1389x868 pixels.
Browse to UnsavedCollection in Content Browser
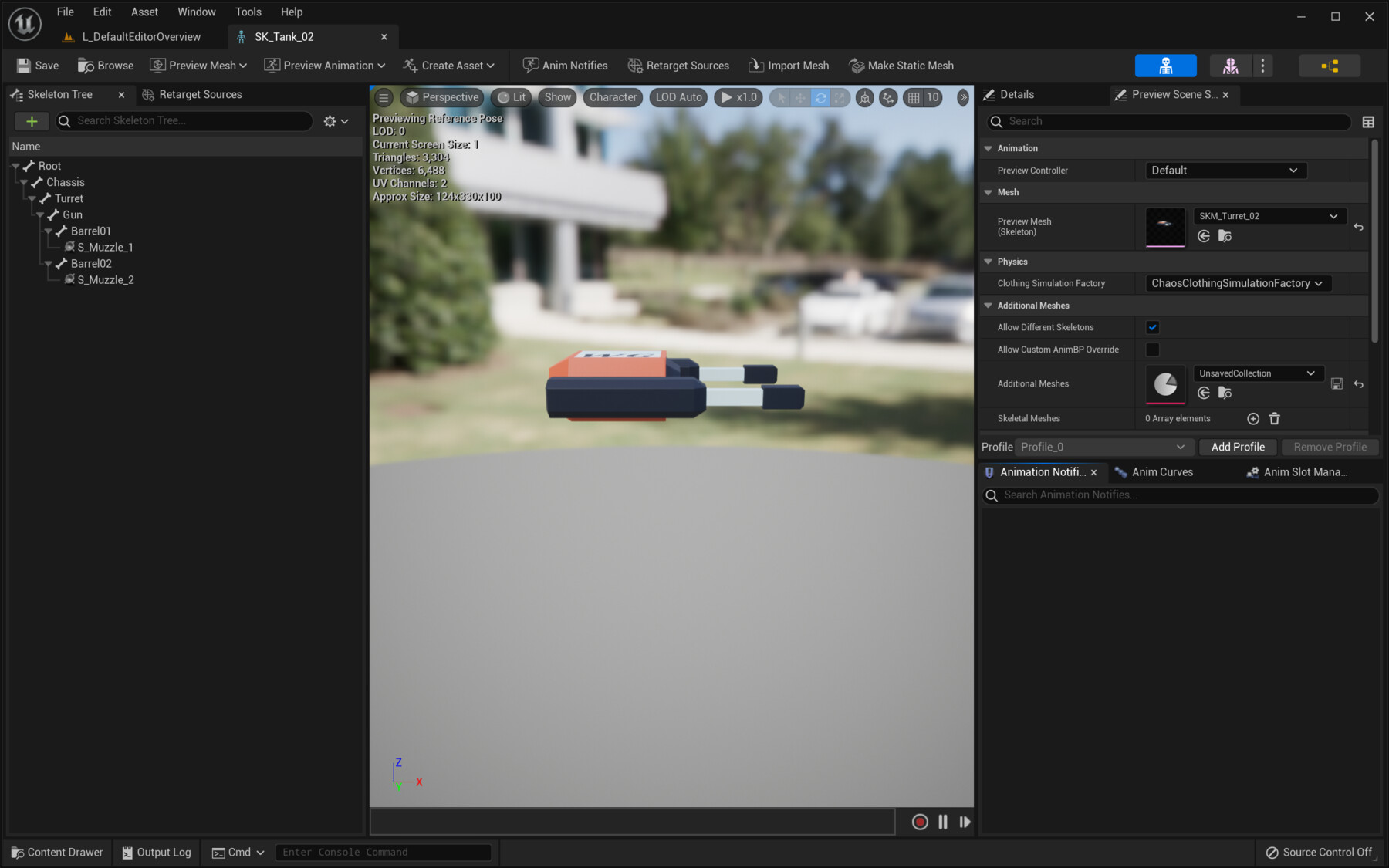[x=1225, y=393]
